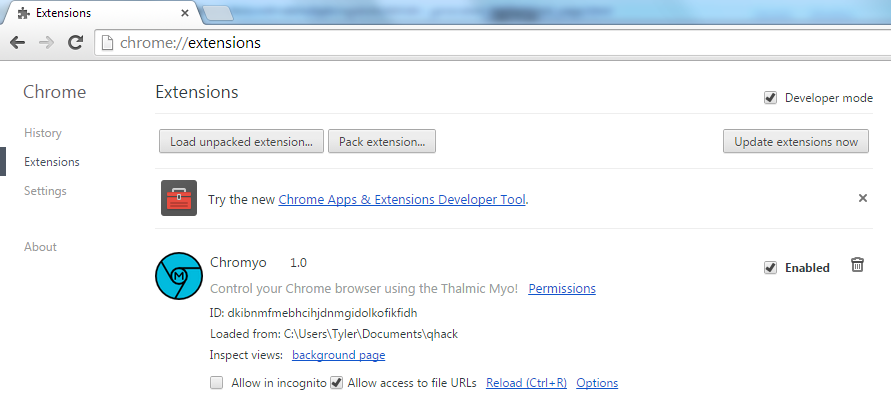Uncheck Allow access to file URLs
The height and width of the screenshot is (404, 891).
(x=336, y=383)
